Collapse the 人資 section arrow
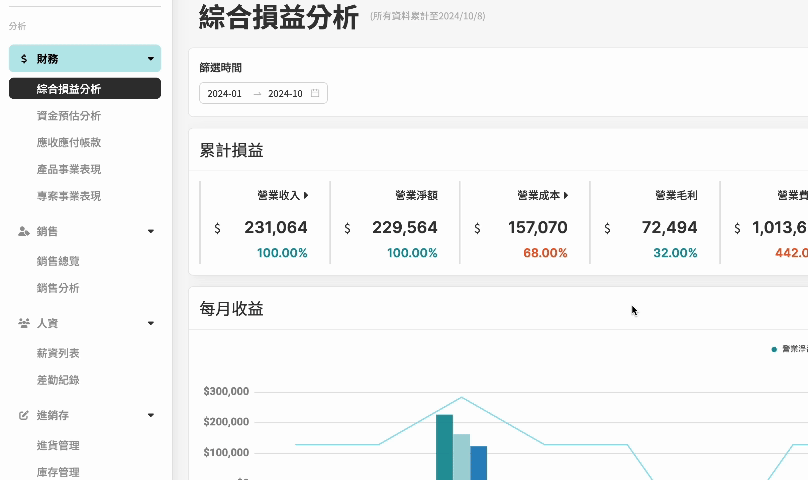808x480 pixels. 150,323
